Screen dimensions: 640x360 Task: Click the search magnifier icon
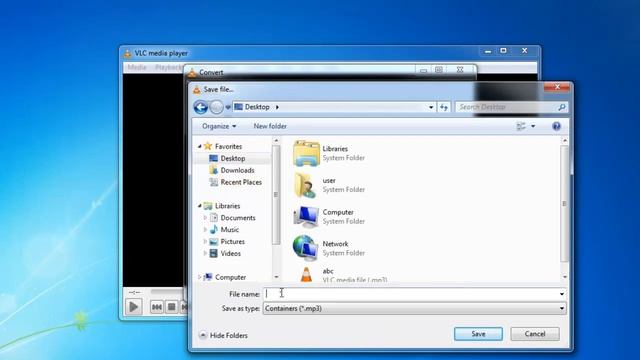pos(562,107)
